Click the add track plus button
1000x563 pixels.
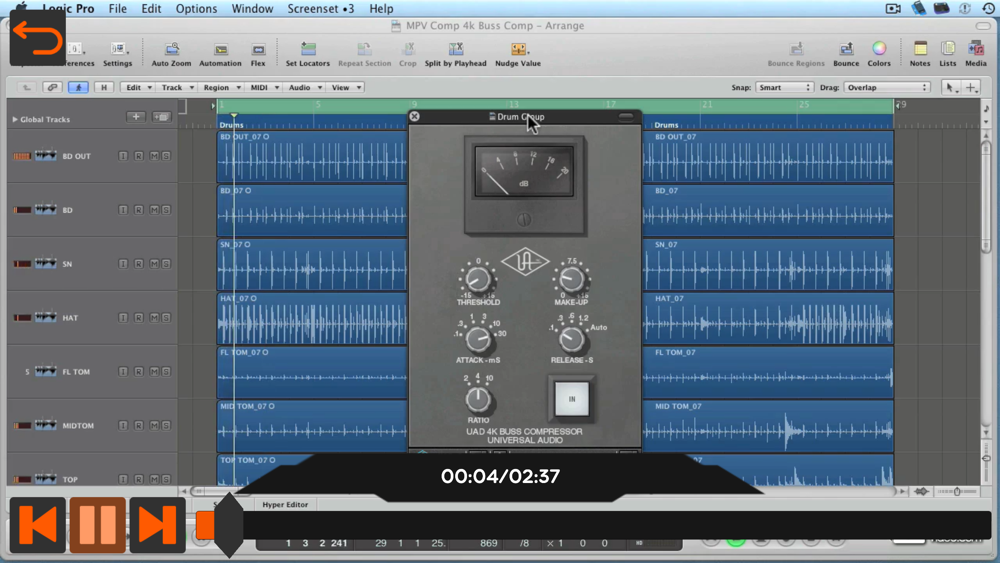(136, 117)
